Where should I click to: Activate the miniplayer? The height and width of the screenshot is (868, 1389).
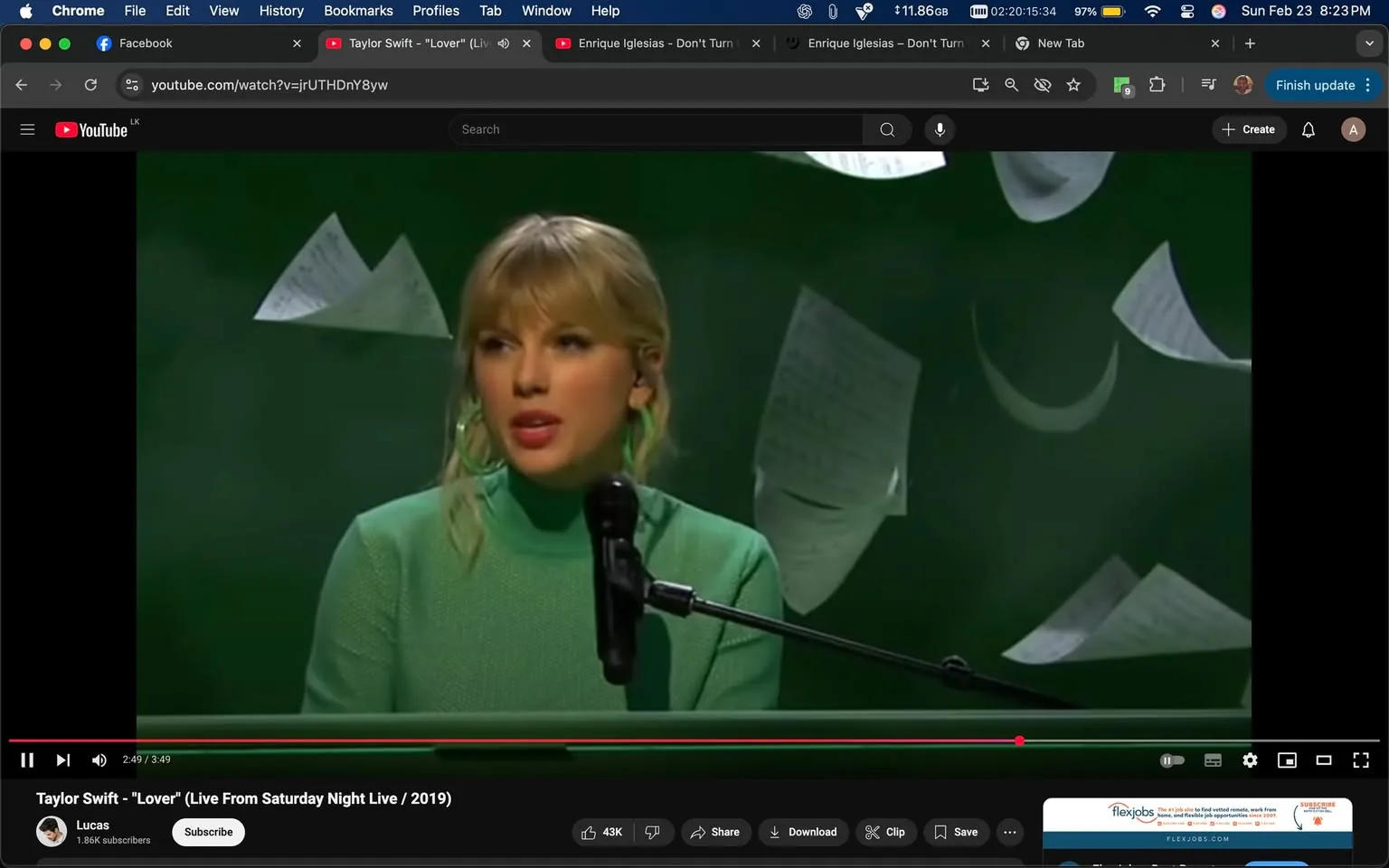[x=1287, y=759]
